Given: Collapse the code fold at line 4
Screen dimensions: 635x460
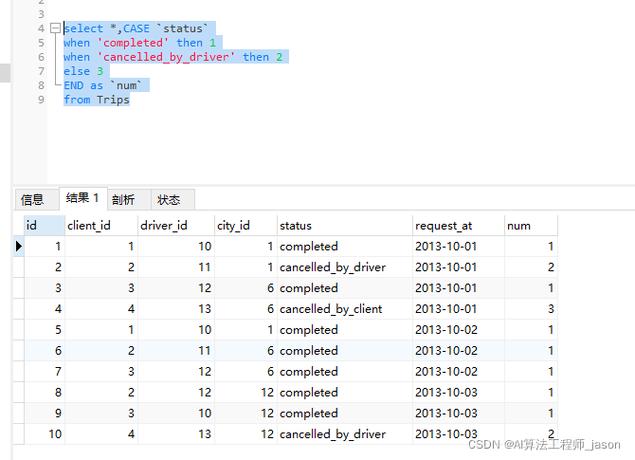Looking at the screenshot, I should pyautogui.click(x=55, y=28).
